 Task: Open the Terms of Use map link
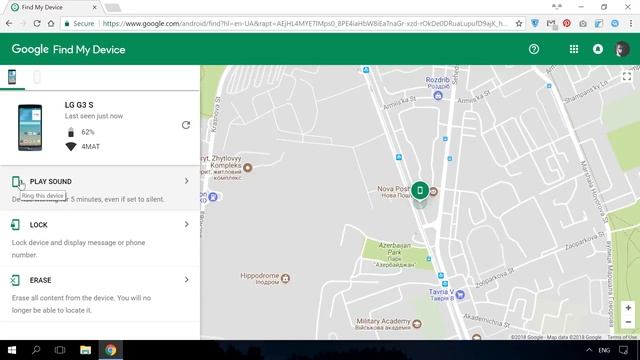622,337
